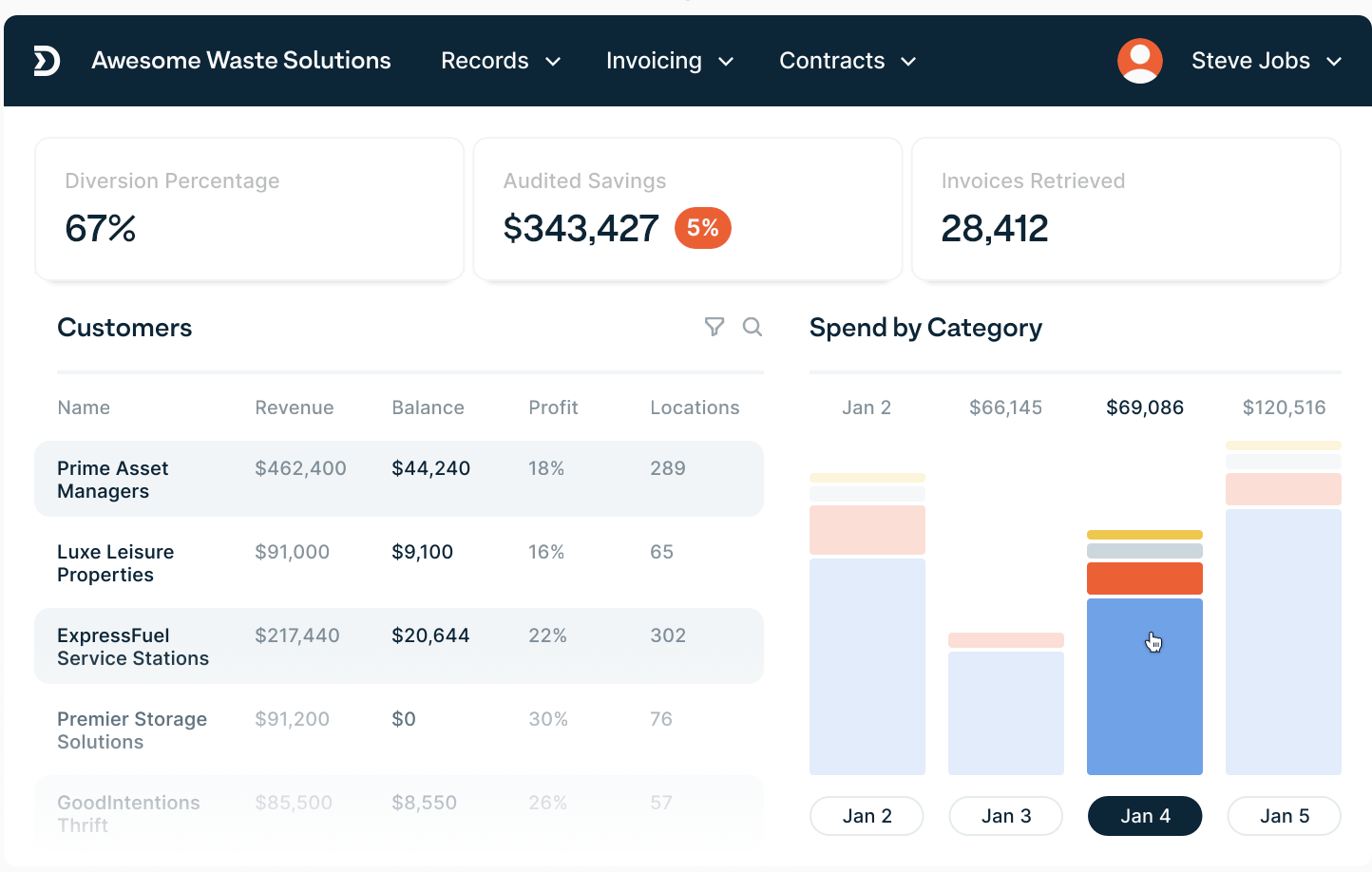Select the Jan 3 date button
Viewport: 1372px width, 872px height.
click(1005, 816)
